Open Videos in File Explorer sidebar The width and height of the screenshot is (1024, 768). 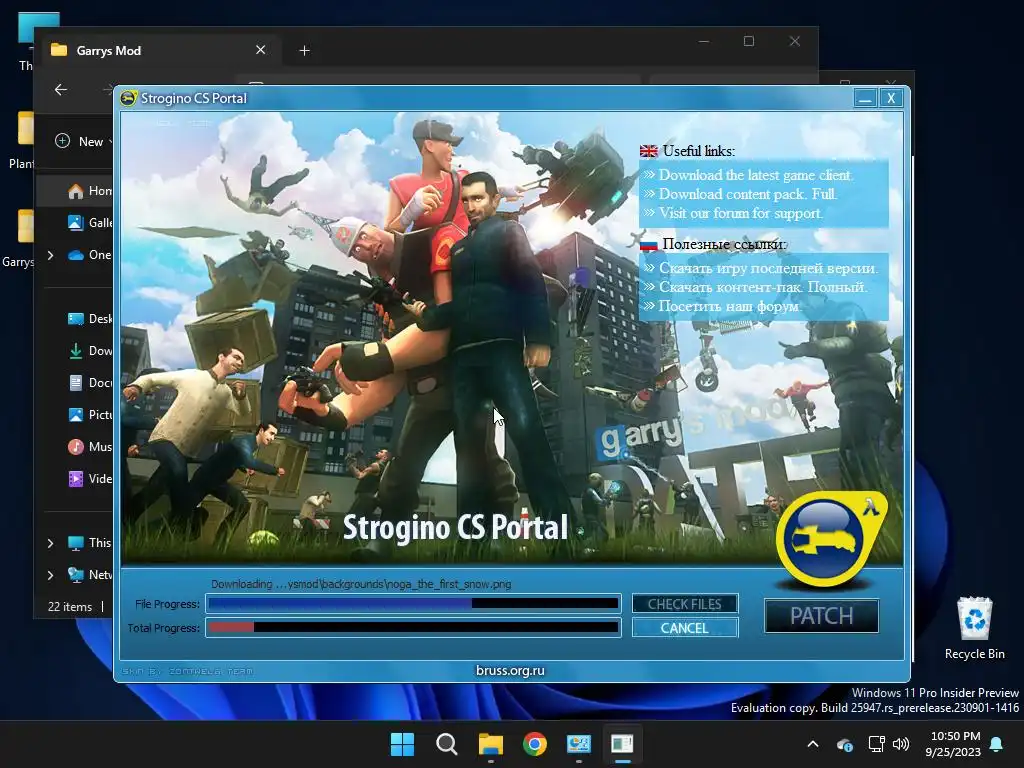click(89, 479)
